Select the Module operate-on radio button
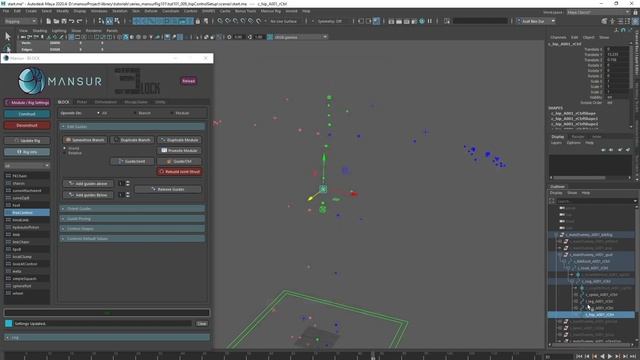This screenshot has height=360, width=640. coord(172,113)
